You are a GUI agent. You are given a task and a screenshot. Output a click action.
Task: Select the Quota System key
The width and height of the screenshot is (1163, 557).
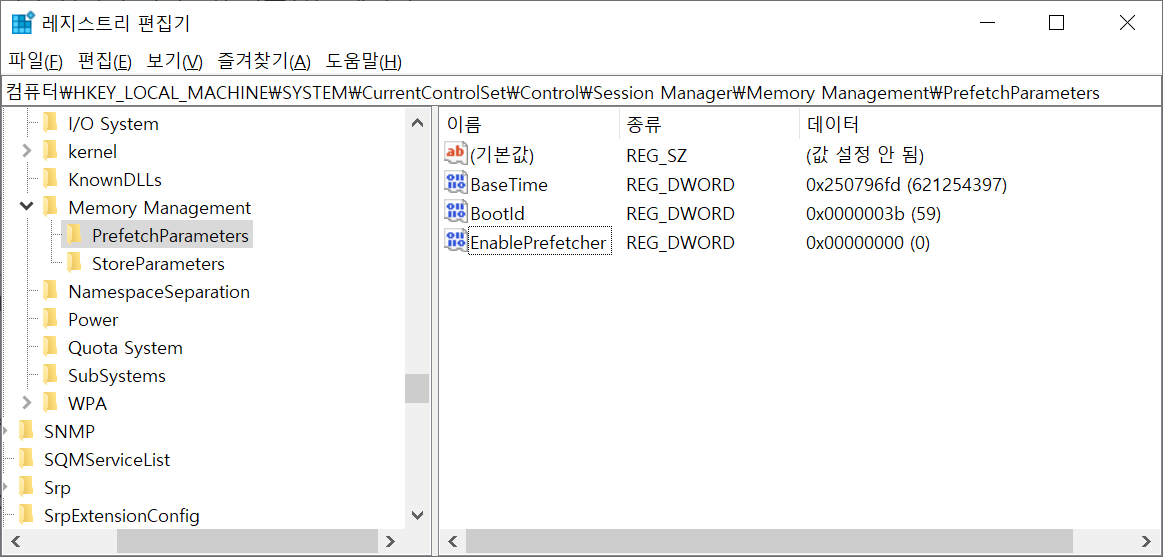pyautogui.click(x=125, y=348)
